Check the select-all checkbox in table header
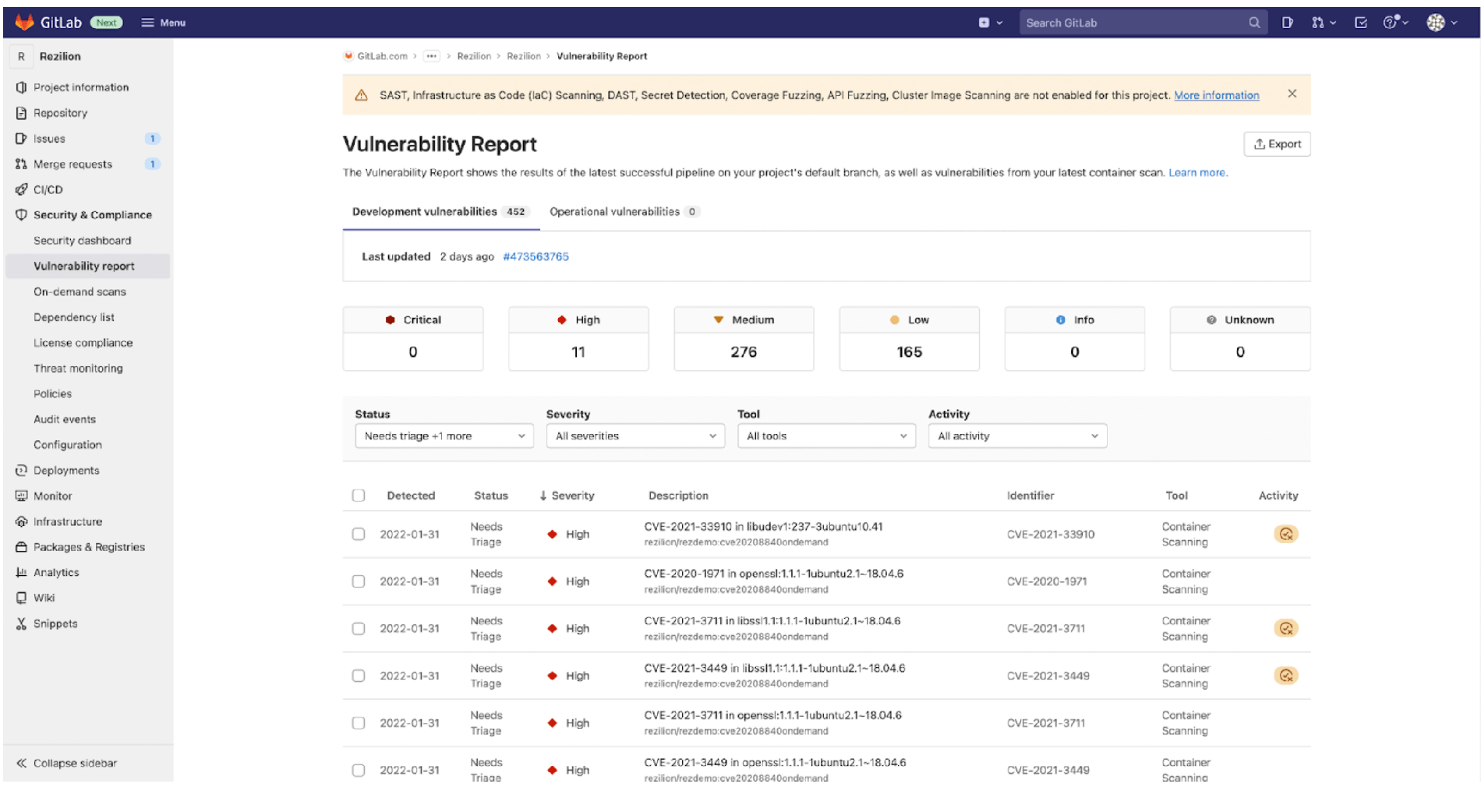Viewport: 1481px width, 812px height. pyautogui.click(x=358, y=495)
